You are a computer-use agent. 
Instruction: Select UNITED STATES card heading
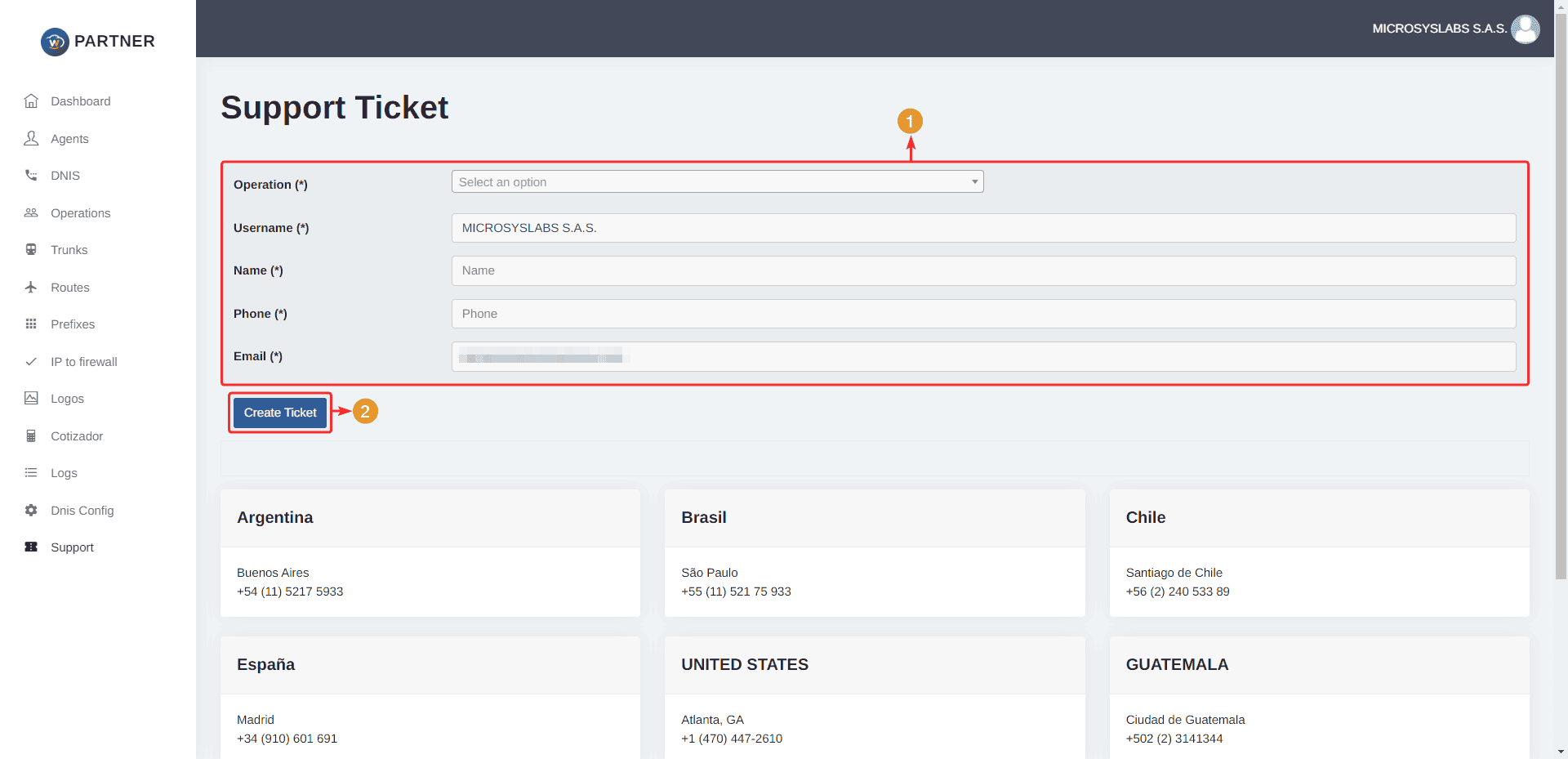(745, 664)
